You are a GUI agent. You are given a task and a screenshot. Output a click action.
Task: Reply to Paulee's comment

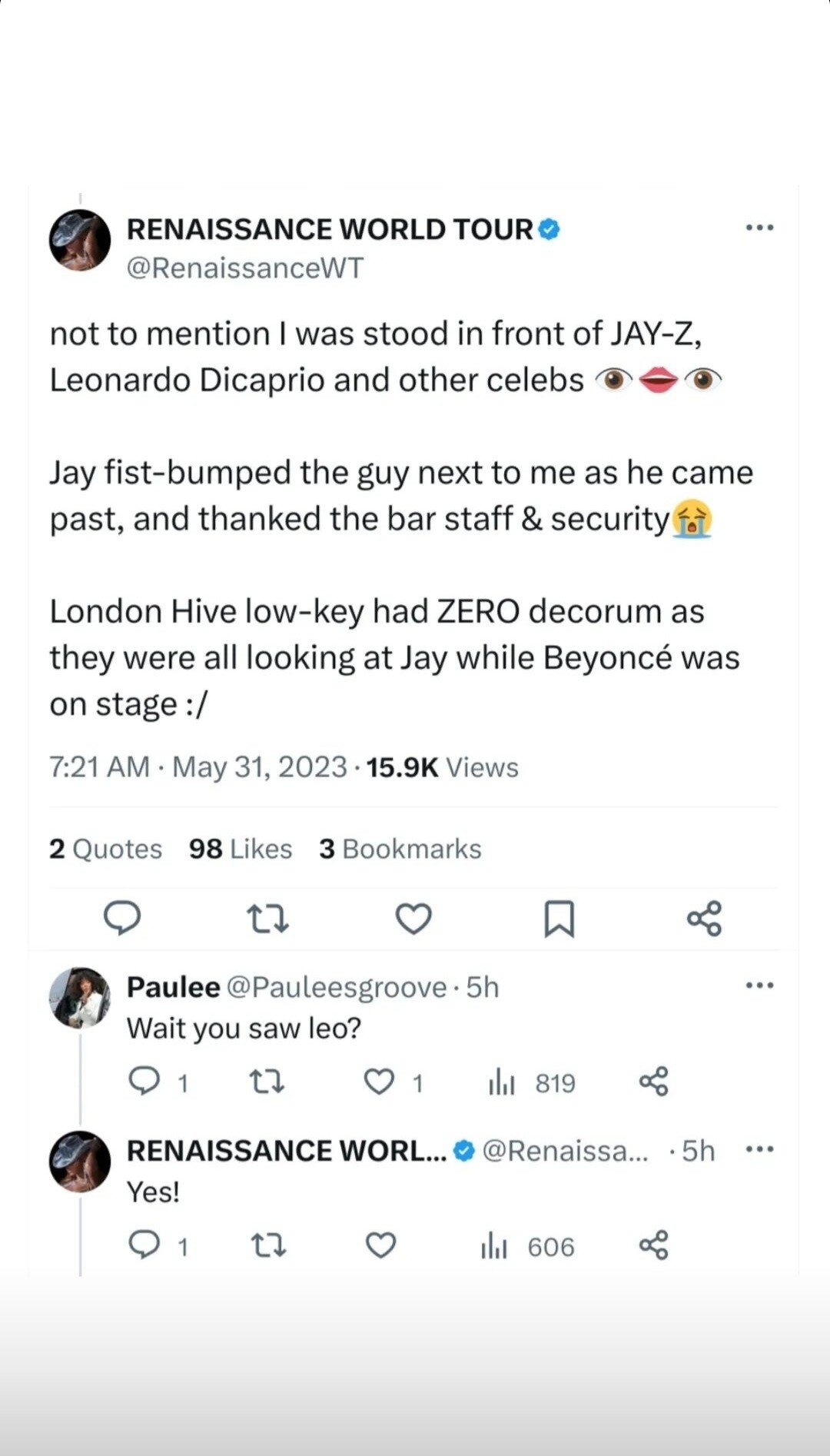(x=144, y=1082)
